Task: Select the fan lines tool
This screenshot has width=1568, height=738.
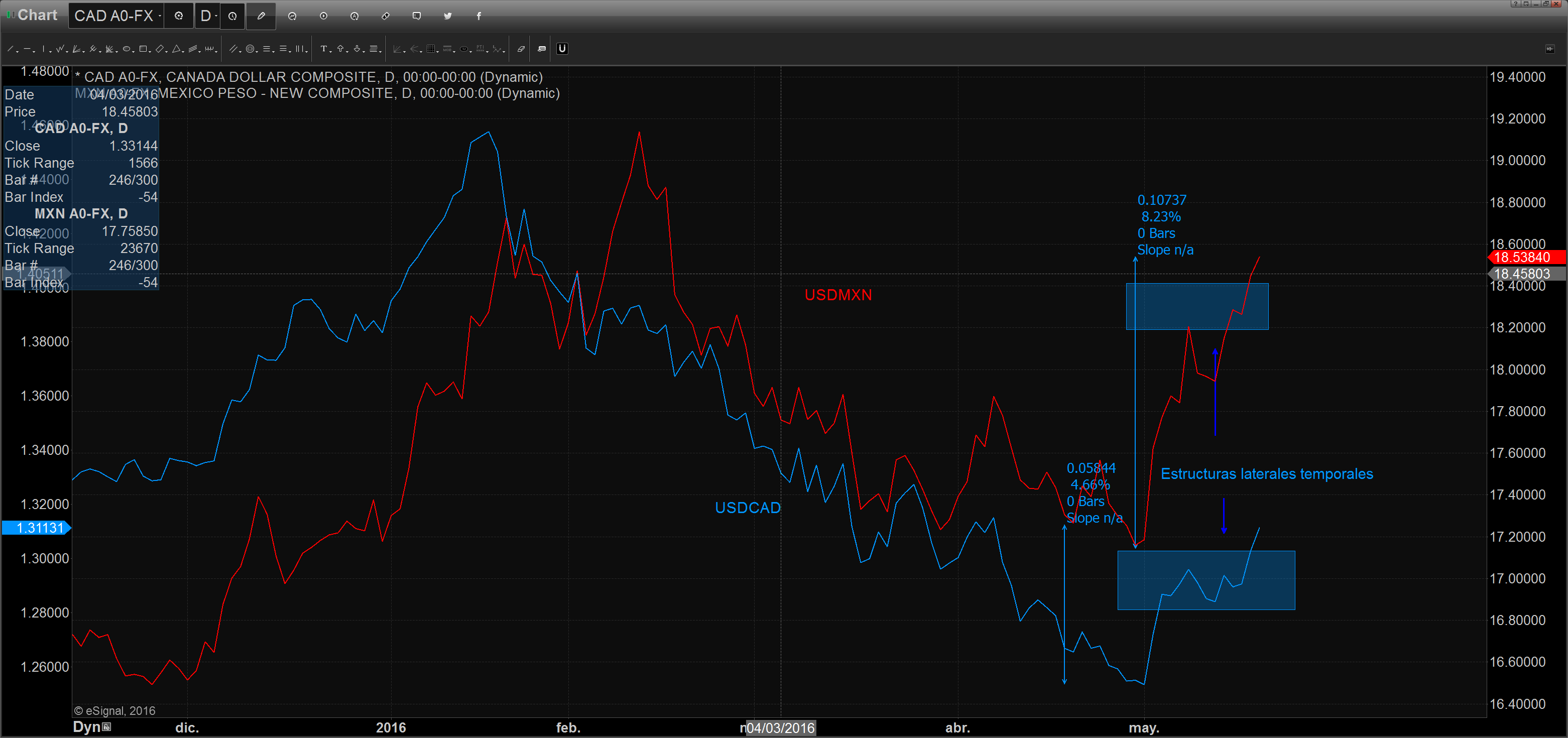Action: pyautogui.click(x=77, y=49)
